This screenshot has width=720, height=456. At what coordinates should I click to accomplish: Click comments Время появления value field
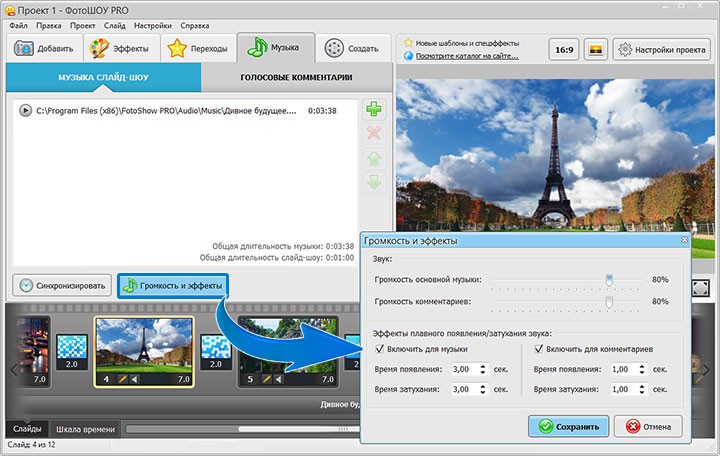pos(623,369)
